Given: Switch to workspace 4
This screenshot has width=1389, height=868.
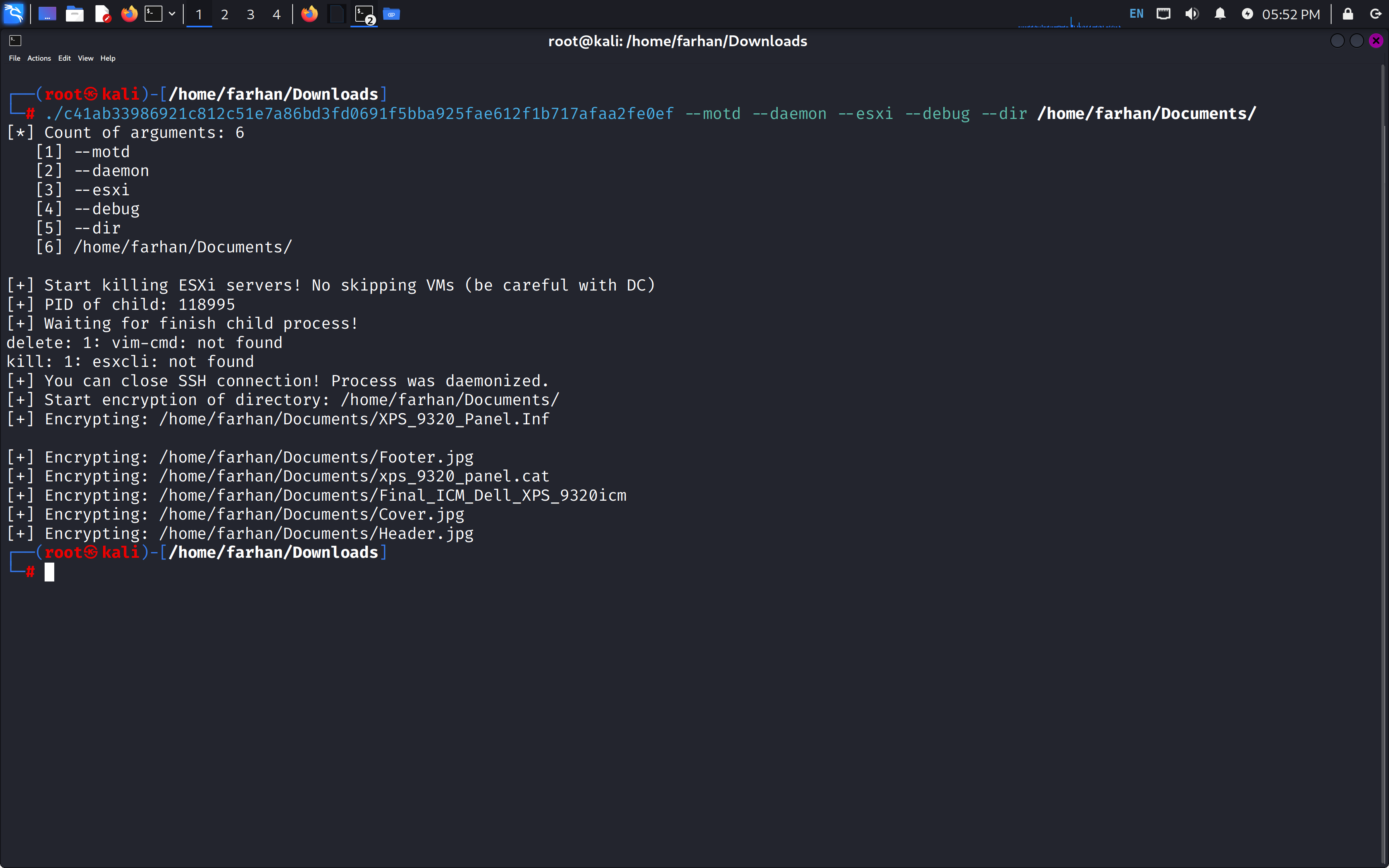Looking at the screenshot, I should [277, 14].
